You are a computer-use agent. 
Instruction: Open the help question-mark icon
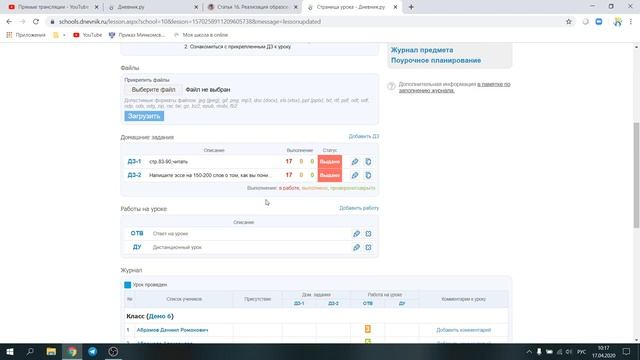[391, 86]
